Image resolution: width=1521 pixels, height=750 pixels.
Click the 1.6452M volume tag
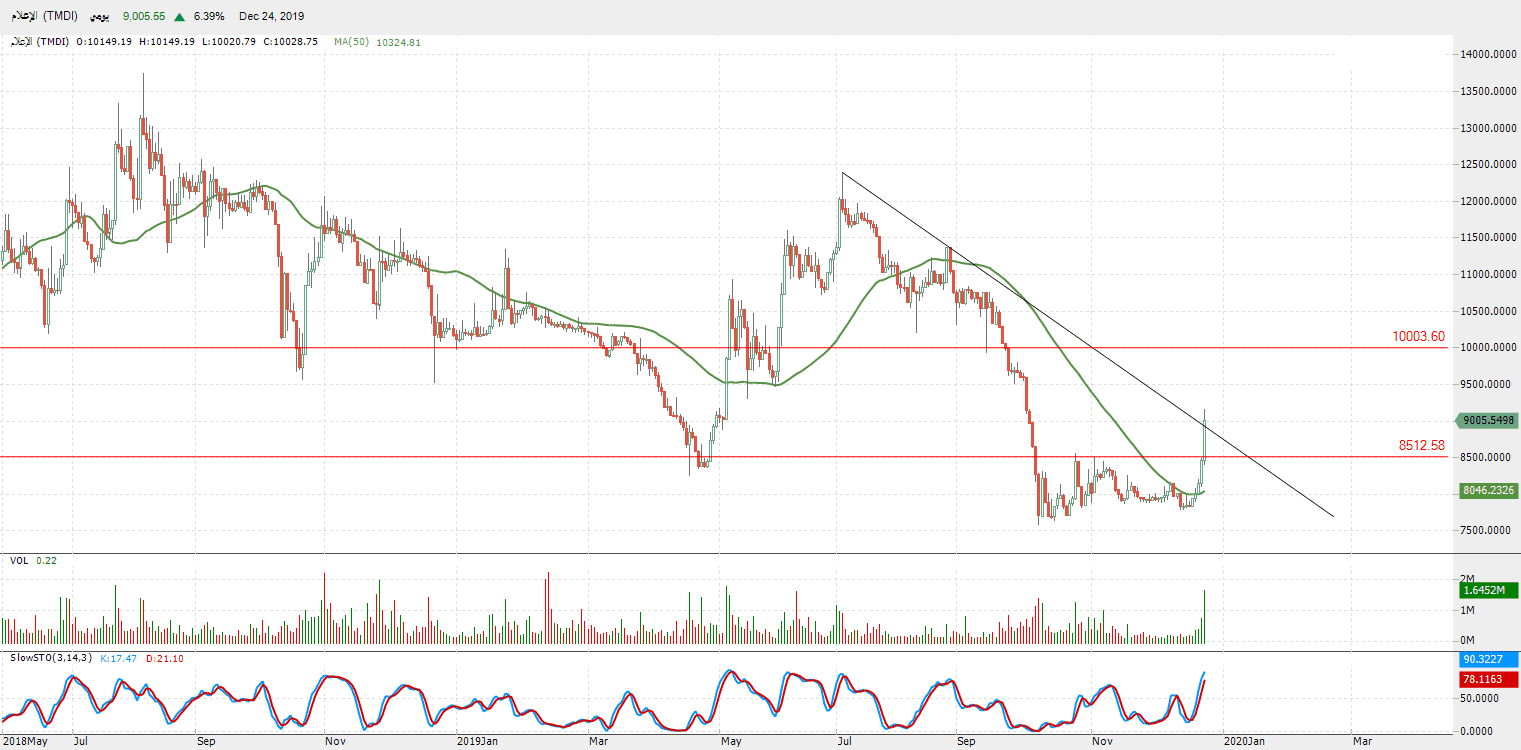1488,591
